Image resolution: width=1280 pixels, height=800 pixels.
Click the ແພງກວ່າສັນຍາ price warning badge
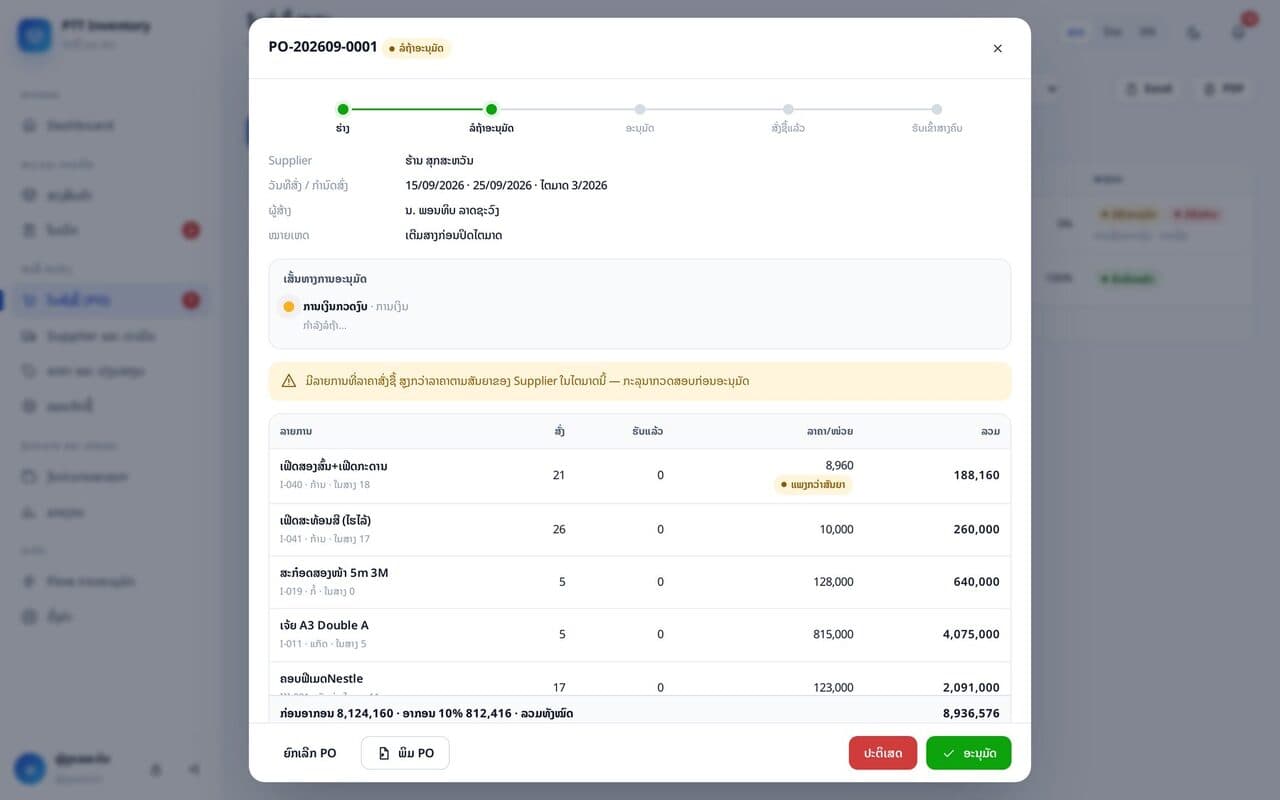coord(813,485)
